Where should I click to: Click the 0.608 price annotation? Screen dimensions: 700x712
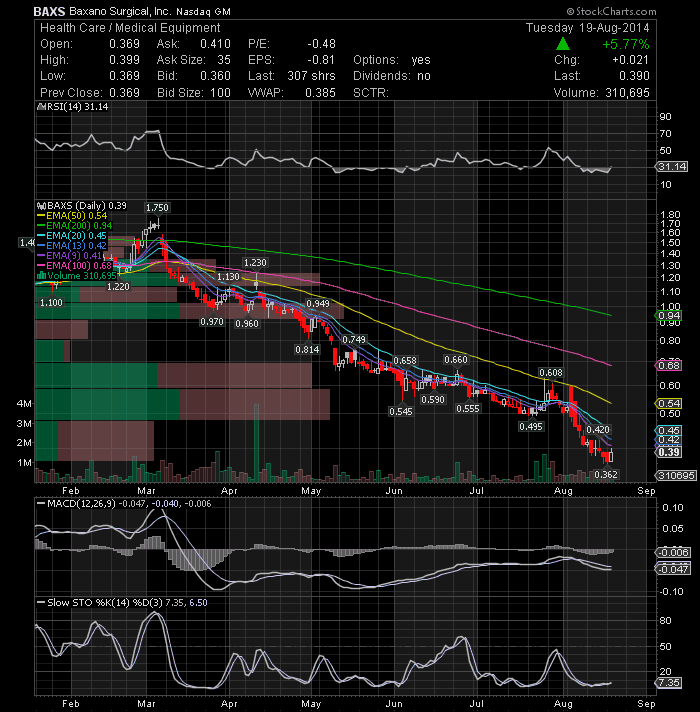pyautogui.click(x=551, y=373)
